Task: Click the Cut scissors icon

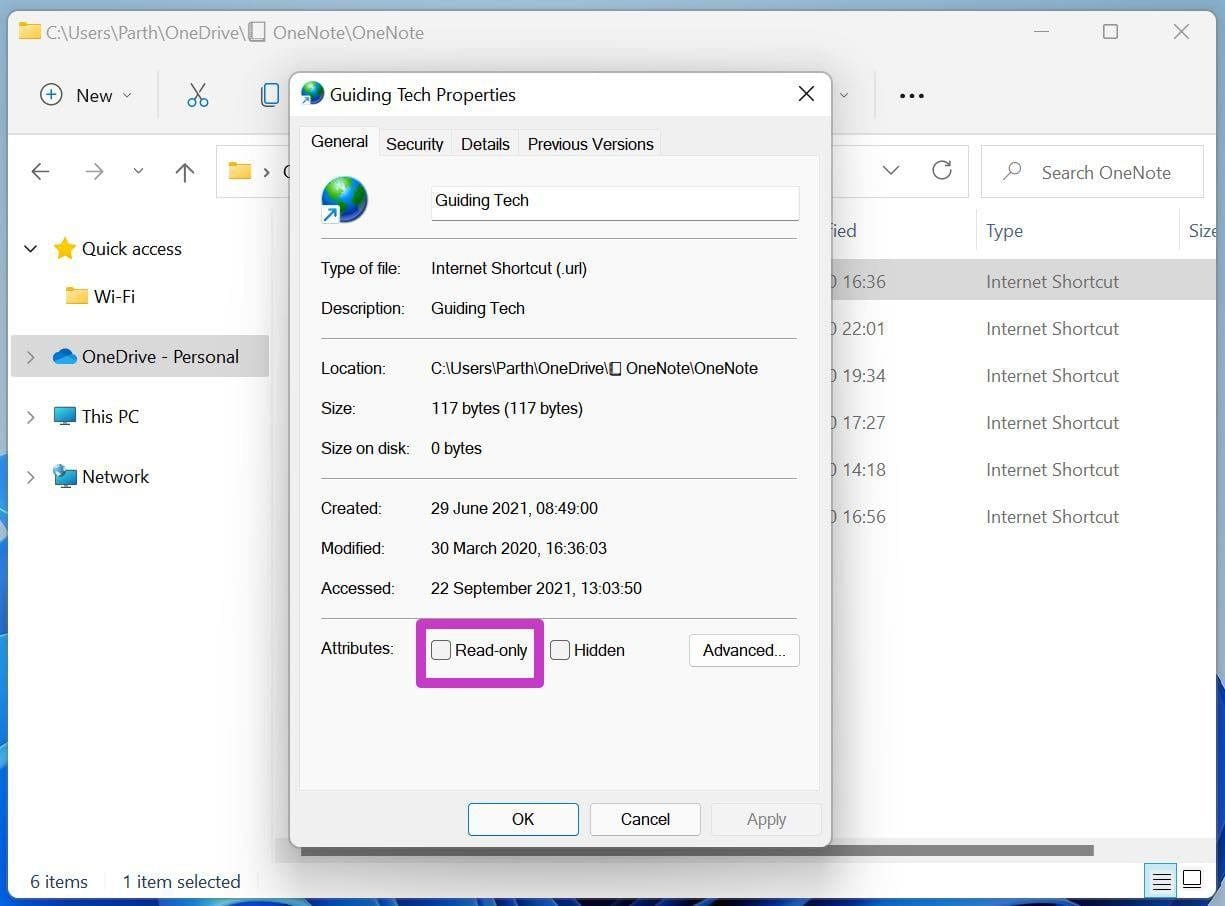Action: coord(198,95)
